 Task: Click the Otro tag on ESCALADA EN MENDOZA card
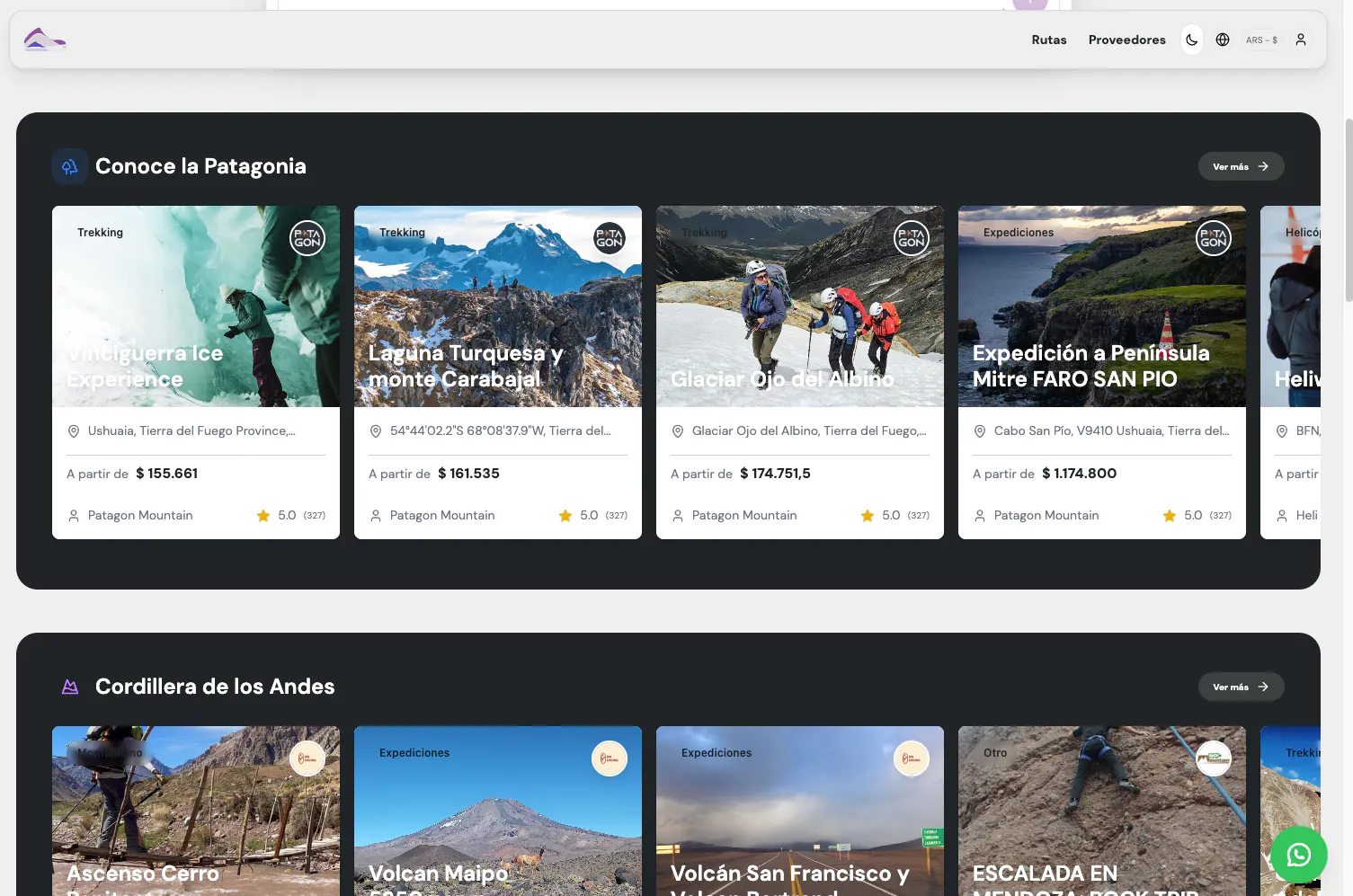point(995,753)
